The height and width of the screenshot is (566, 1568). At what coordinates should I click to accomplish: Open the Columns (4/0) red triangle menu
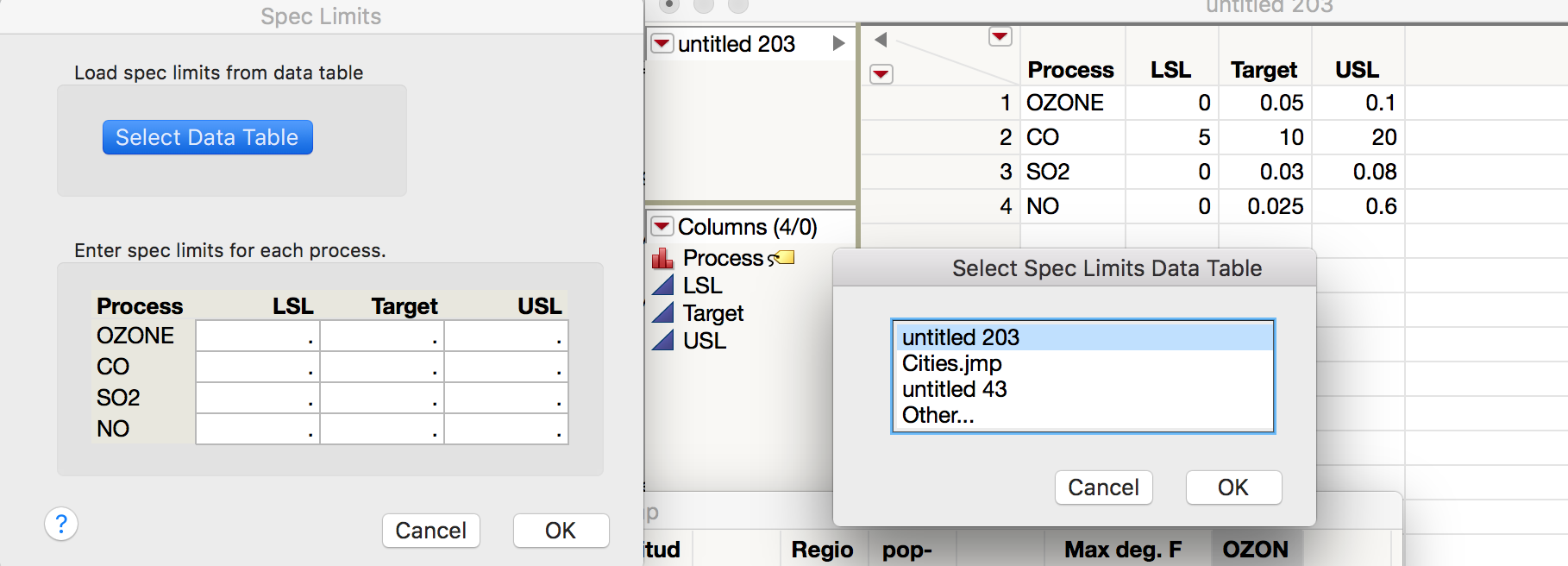(662, 226)
